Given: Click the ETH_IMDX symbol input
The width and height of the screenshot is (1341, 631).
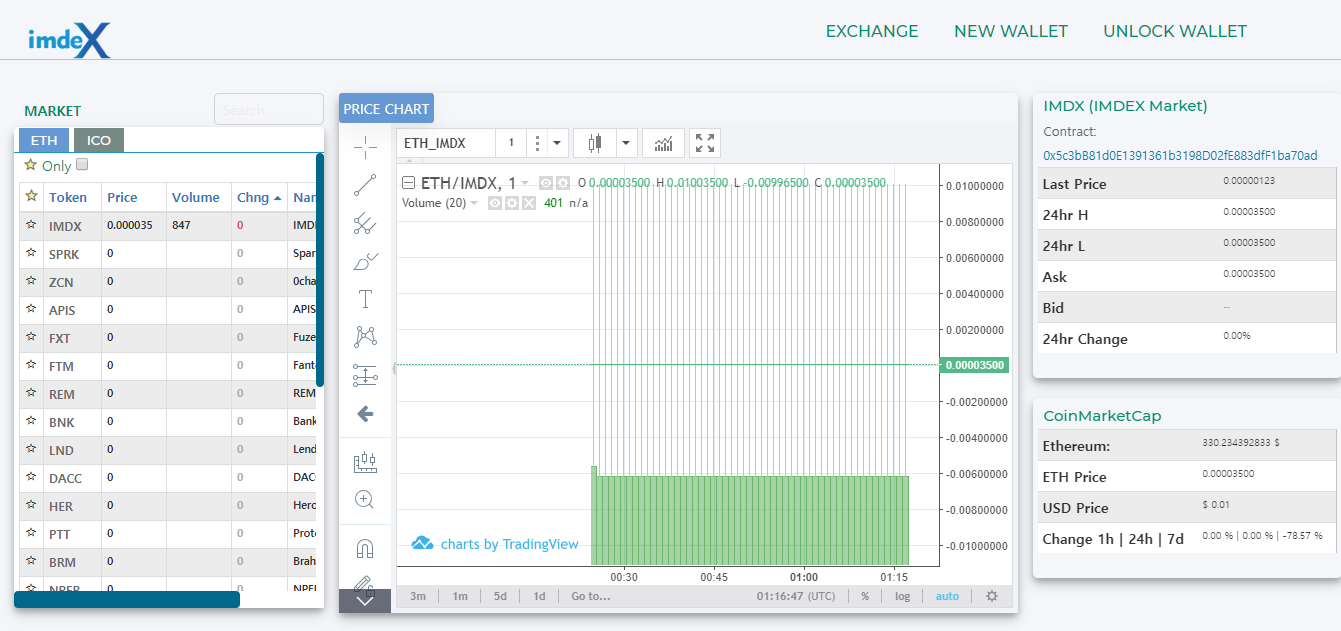Looking at the screenshot, I should click(x=446, y=143).
